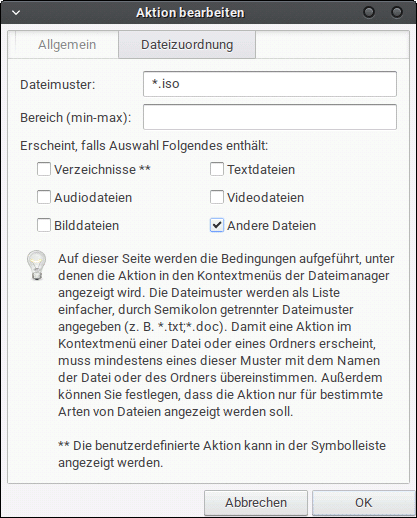Click the Symbolleiste footnote text
The width and height of the screenshot is (417, 518).
(222, 454)
